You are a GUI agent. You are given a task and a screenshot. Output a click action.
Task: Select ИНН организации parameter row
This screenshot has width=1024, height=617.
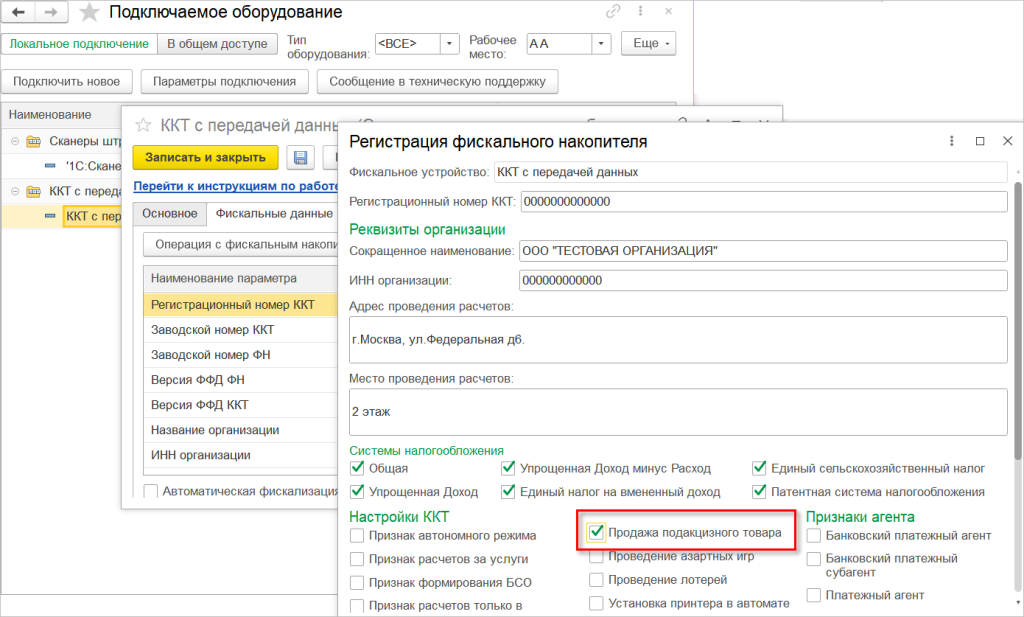[240, 455]
